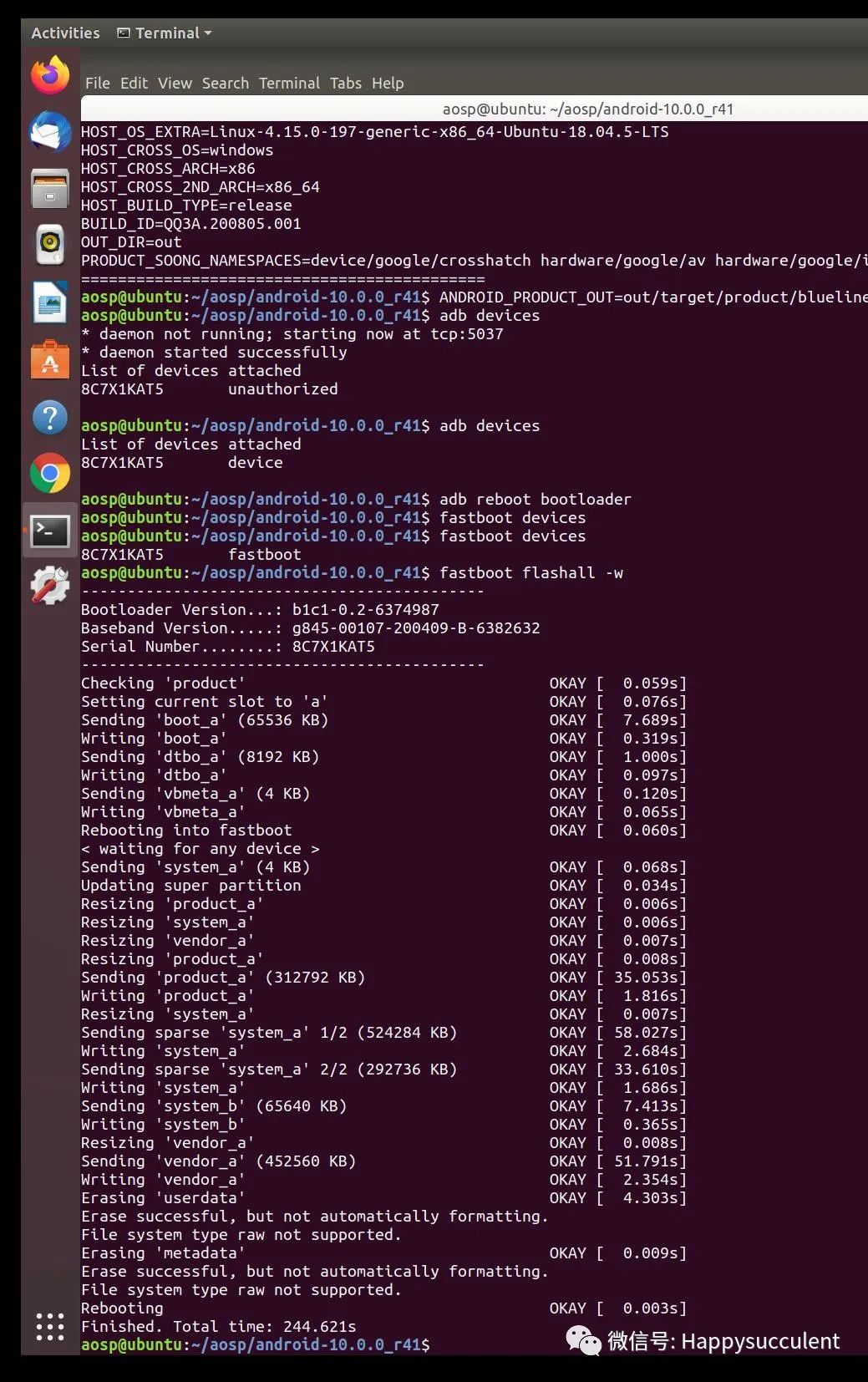Open the Edit menu

[x=134, y=83]
